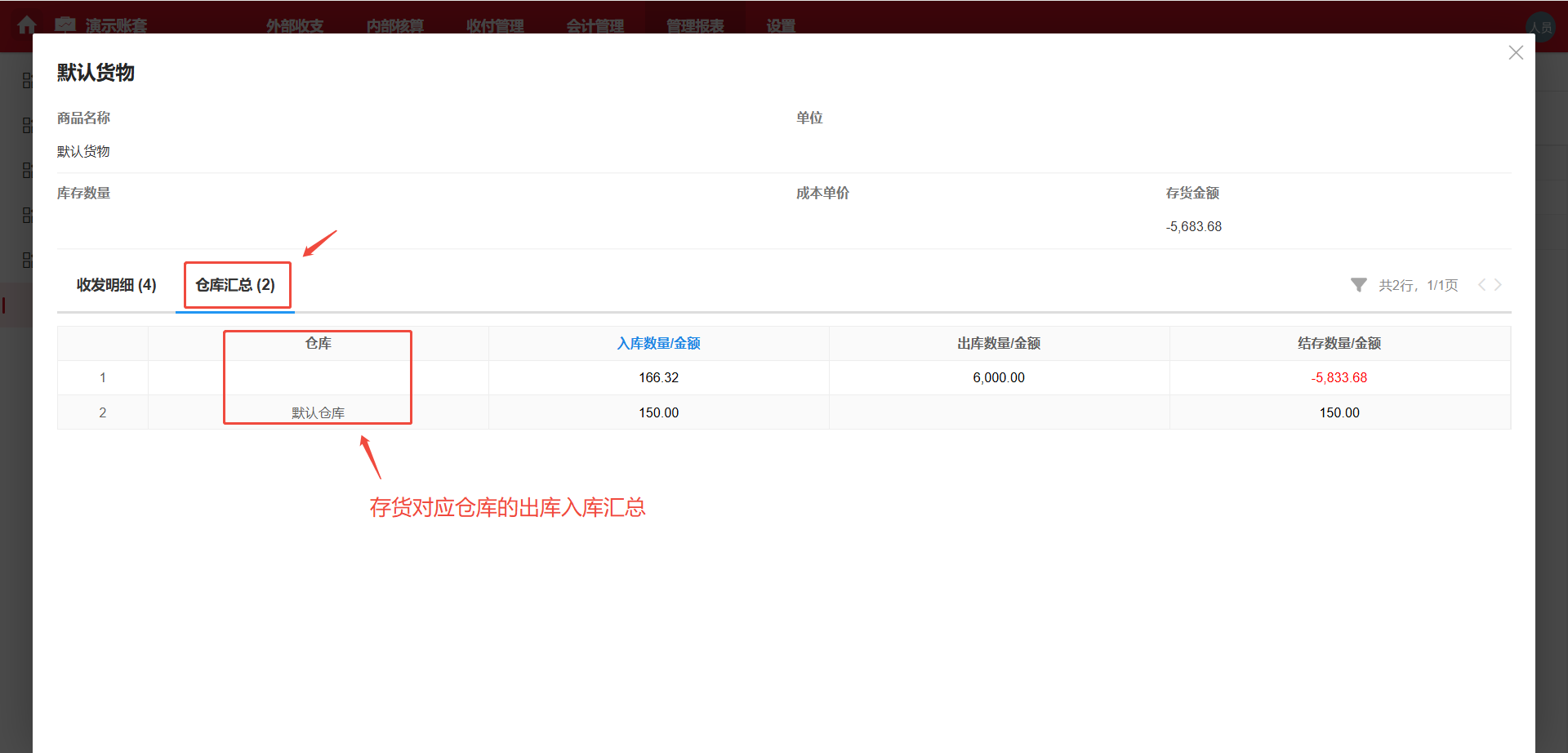
Task: Click the 演示账套 account book icon
Action: [x=65, y=25]
